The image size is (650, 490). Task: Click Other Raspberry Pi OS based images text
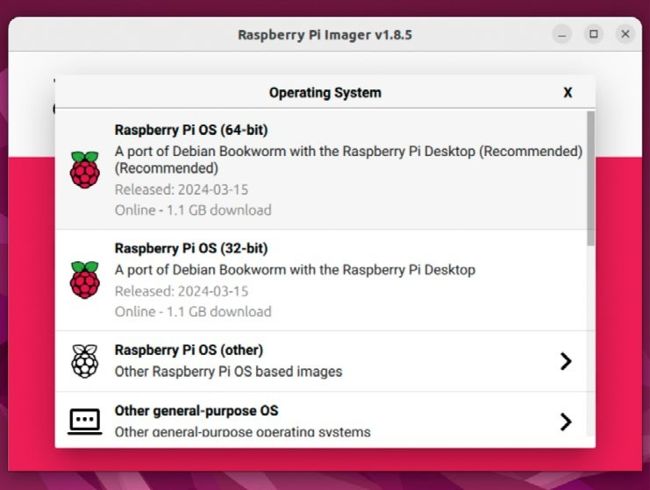pyautogui.click(x=228, y=371)
